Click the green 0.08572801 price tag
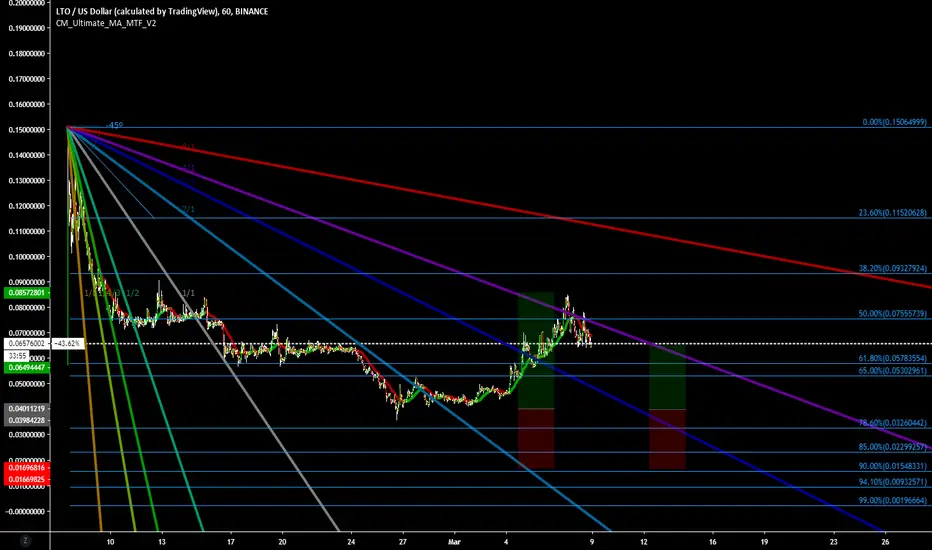Image resolution: width=932 pixels, height=550 pixels. coord(27,293)
